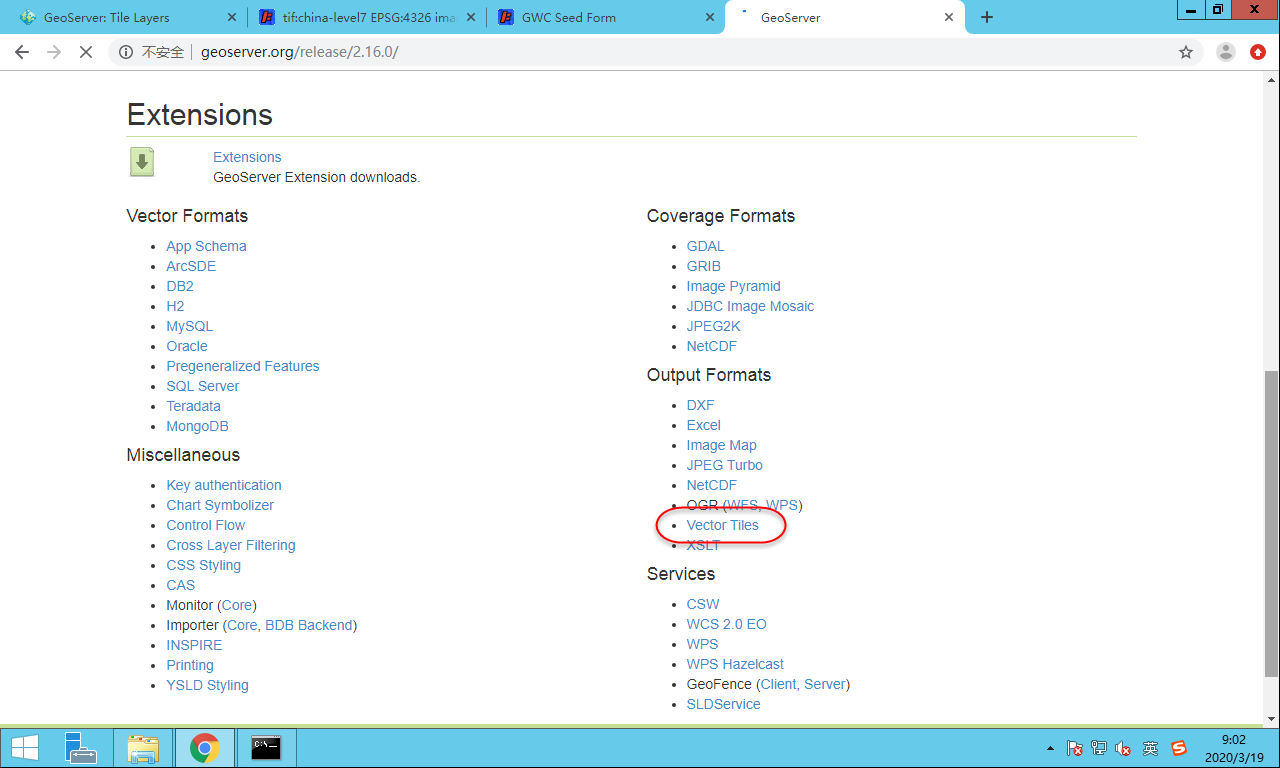This screenshot has height=768, width=1280.
Task: Close the active GeoServer tab
Action: pos(949,17)
